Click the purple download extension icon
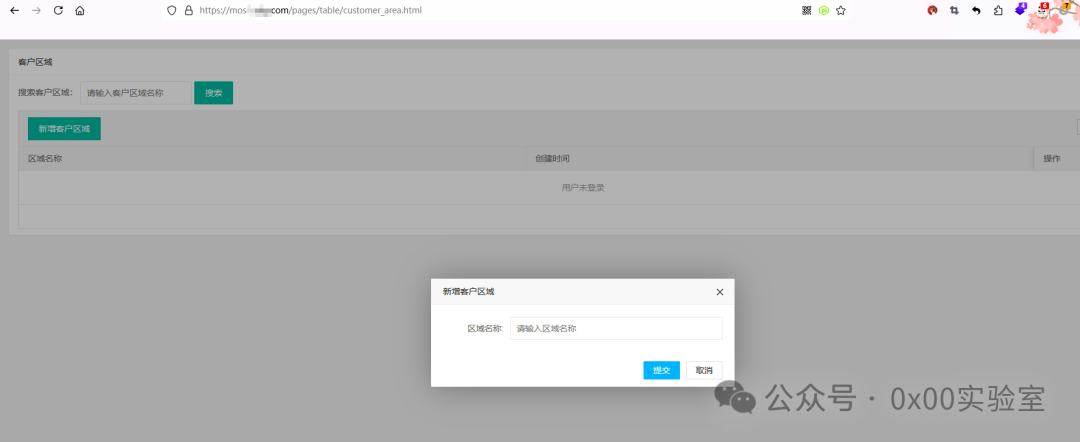The image size is (1080, 442). point(1021,10)
